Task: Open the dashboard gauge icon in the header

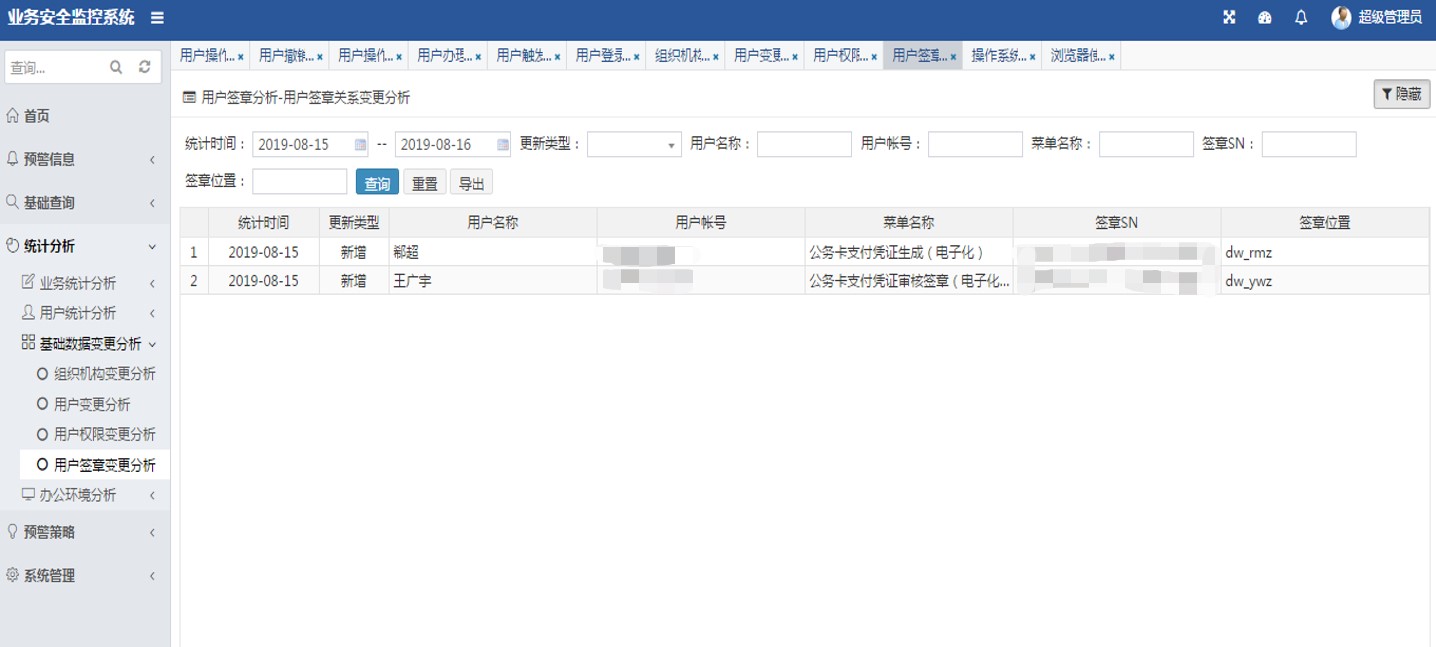Action: click(x=1265, y=18)
